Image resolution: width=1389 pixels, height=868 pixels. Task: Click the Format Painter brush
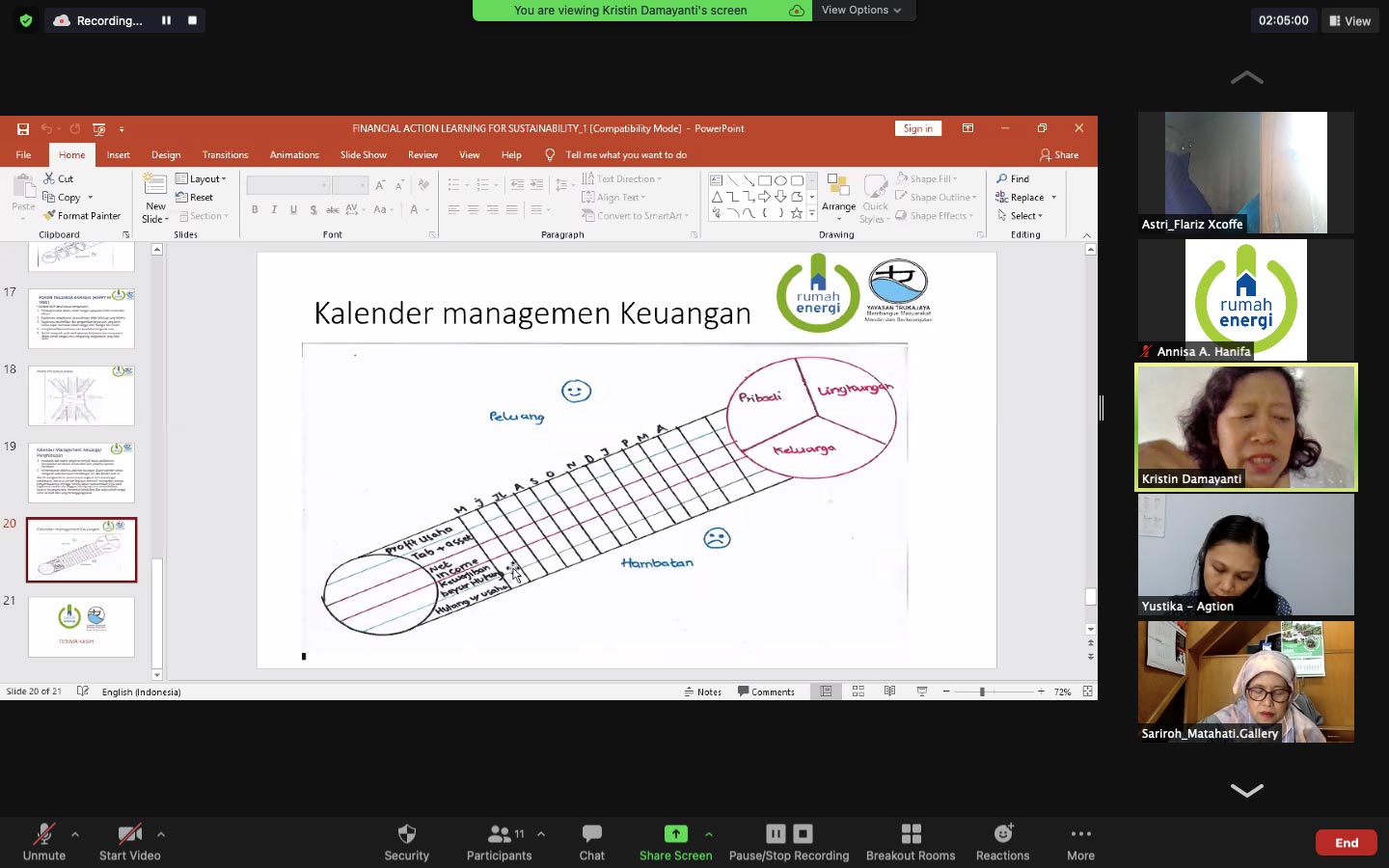click(82, 216)
